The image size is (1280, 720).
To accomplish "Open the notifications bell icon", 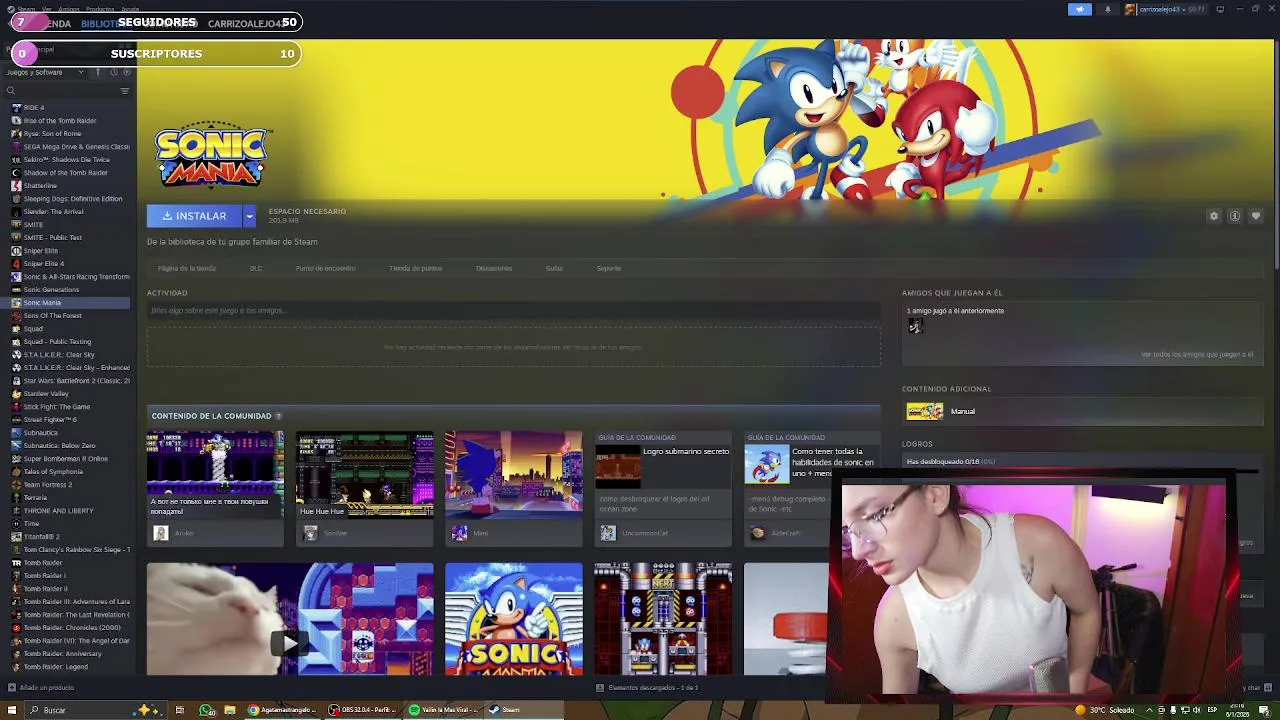I will (x=1107, y=9).
